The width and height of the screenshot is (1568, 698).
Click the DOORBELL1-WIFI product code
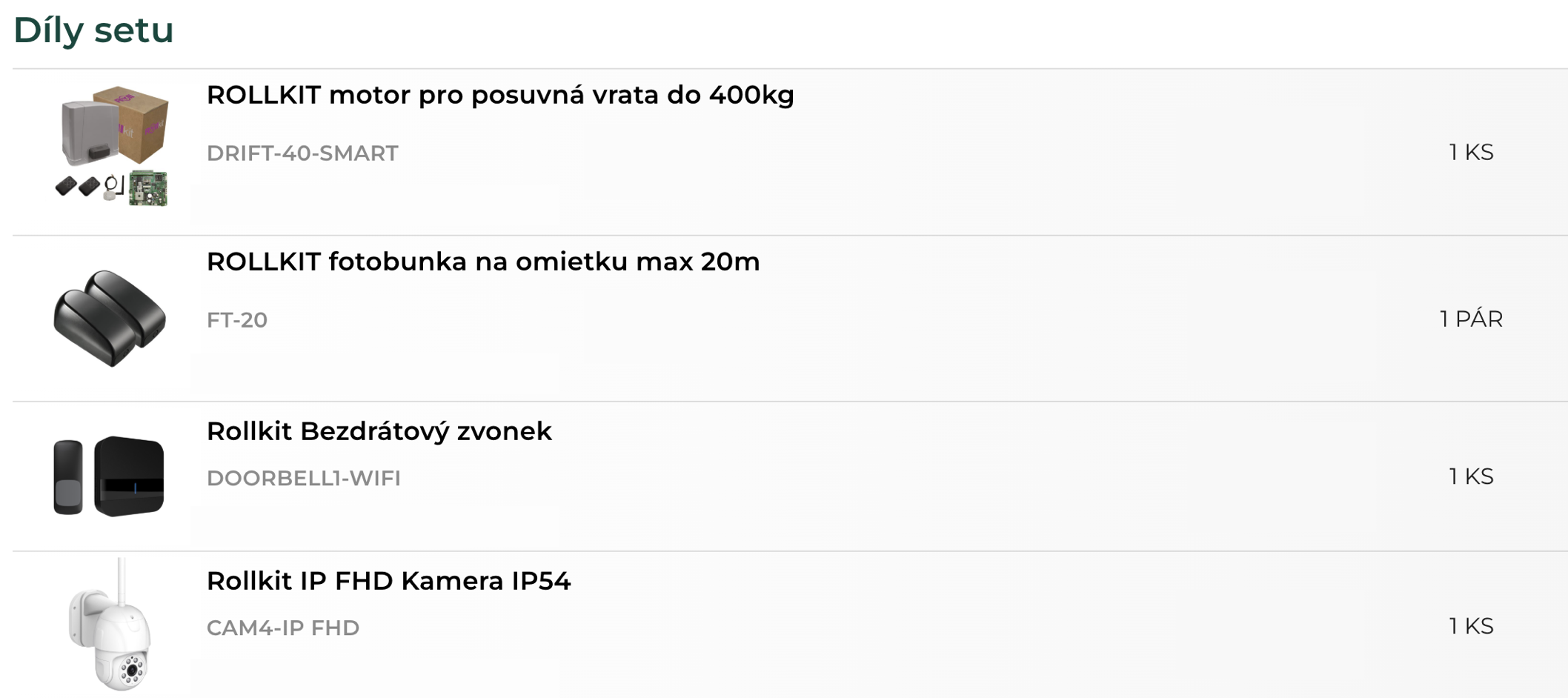[x=304, y=478]
